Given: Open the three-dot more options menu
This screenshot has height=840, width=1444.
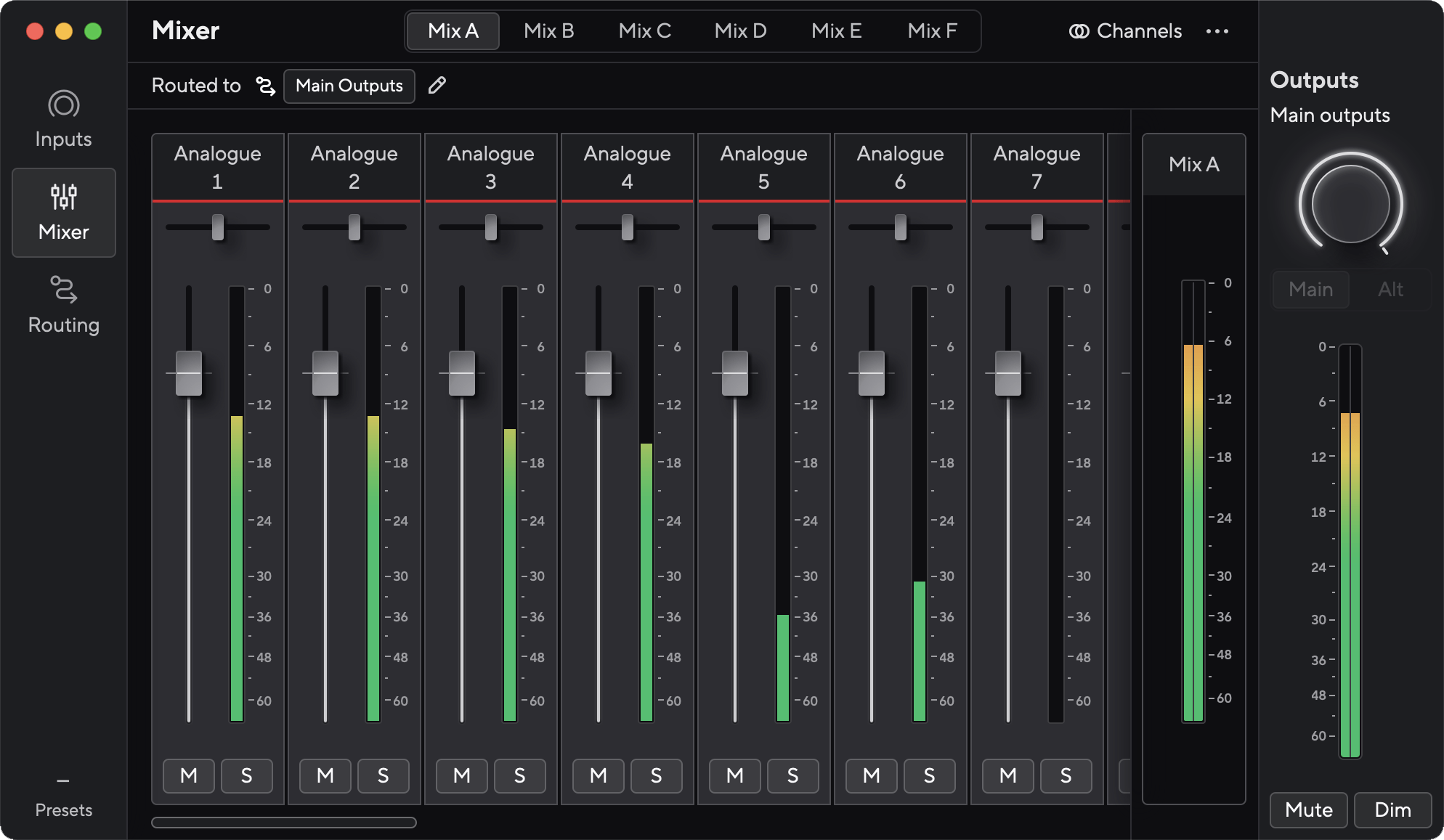Looking at the screenshot, I should [x=1217, y=31].
